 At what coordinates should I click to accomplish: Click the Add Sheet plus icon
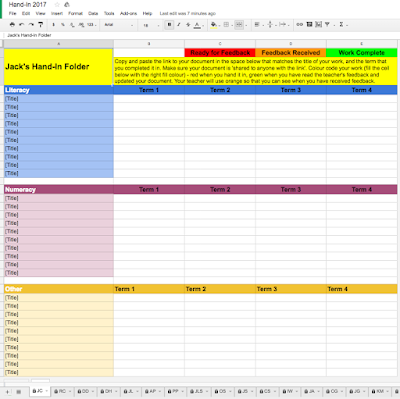click(x=7, y=392)
